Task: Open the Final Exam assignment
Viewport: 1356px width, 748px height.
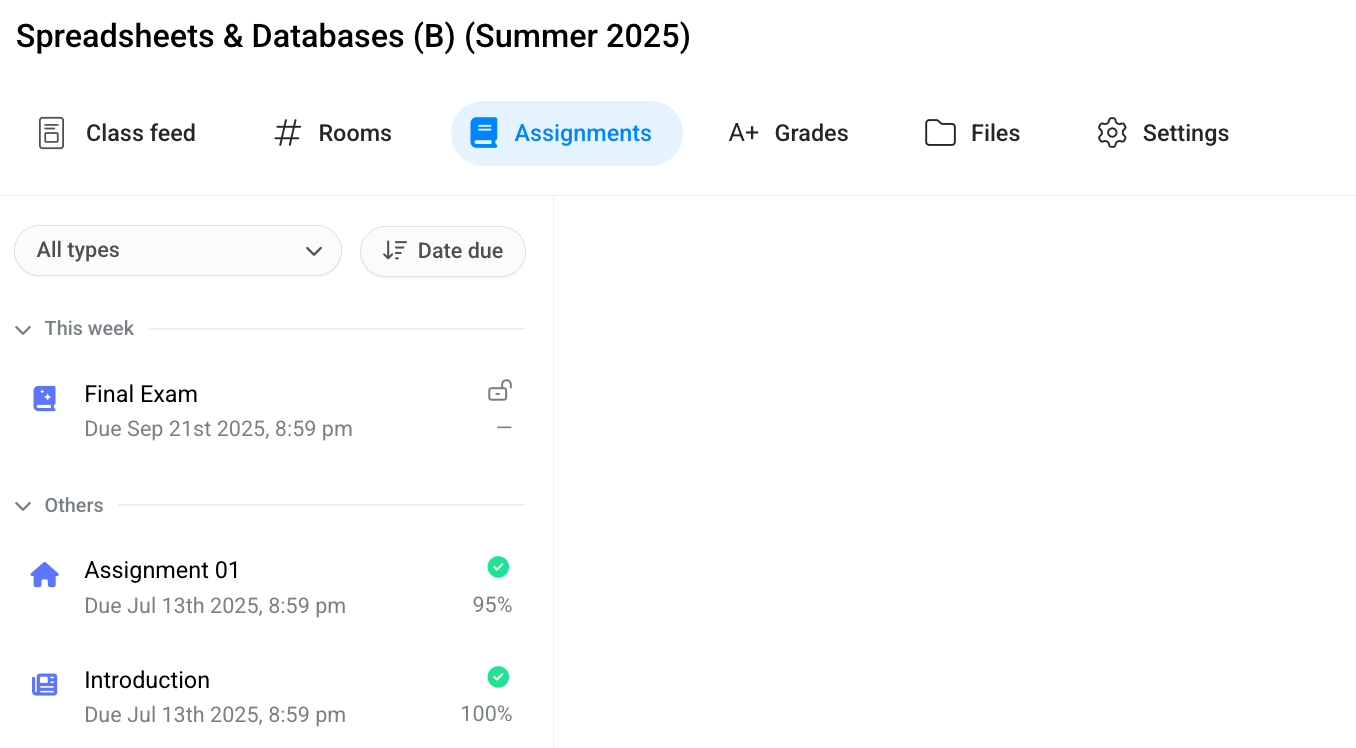Action: pyautogui.click(x=141, y=394)
